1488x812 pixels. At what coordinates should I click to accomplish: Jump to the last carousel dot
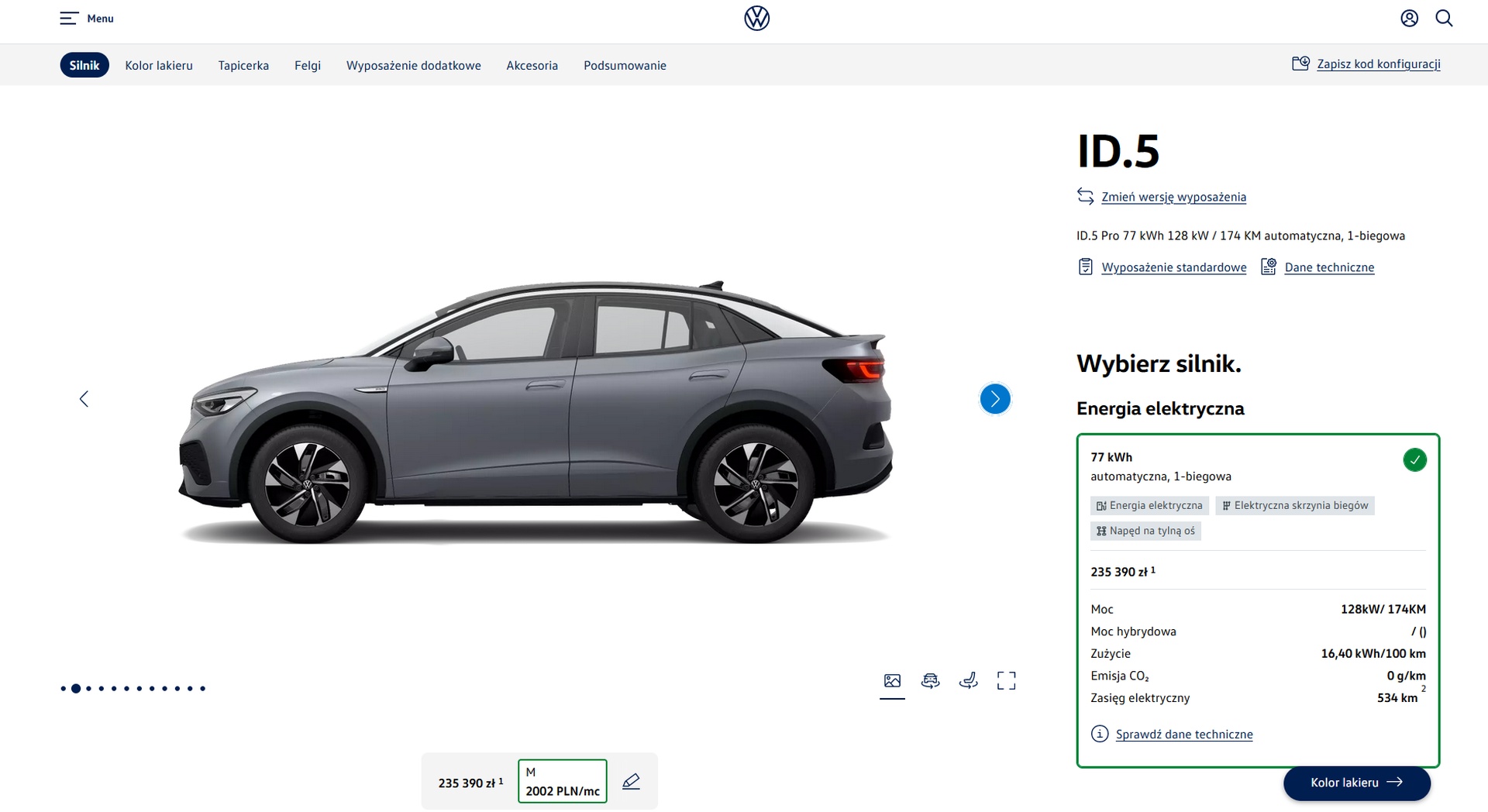pos(202,688)
